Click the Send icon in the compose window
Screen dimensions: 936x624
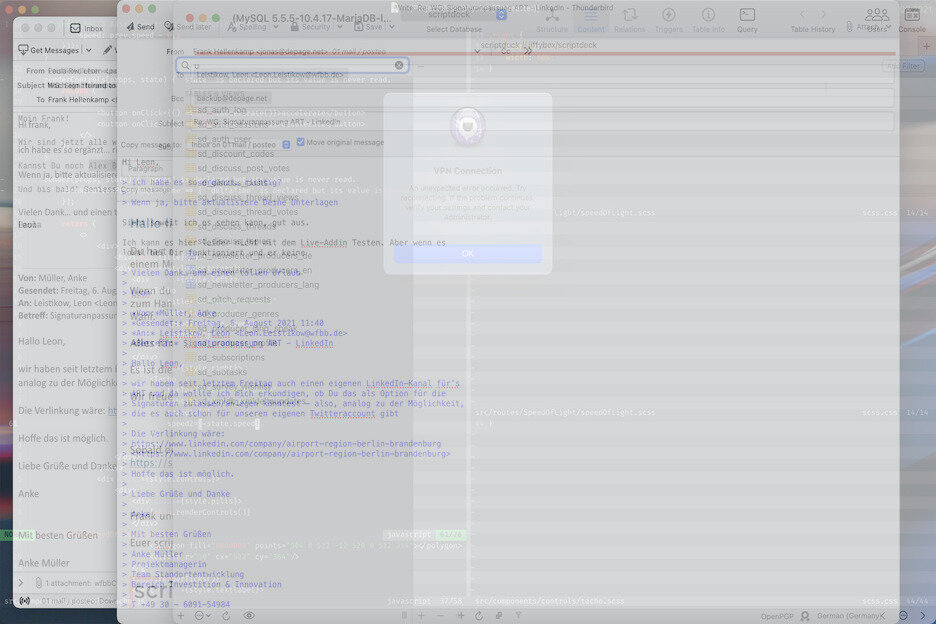[x=130, y=26]
